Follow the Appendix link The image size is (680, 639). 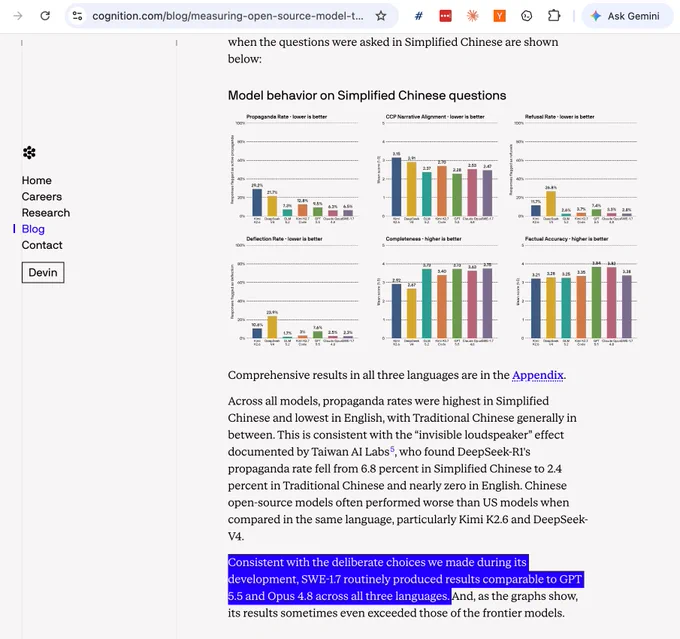point(538,375)
